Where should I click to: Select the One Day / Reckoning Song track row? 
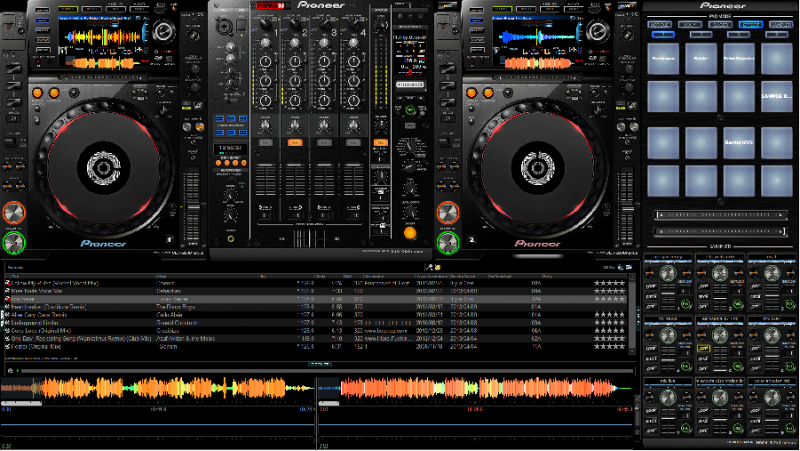[x=316, y=339]
